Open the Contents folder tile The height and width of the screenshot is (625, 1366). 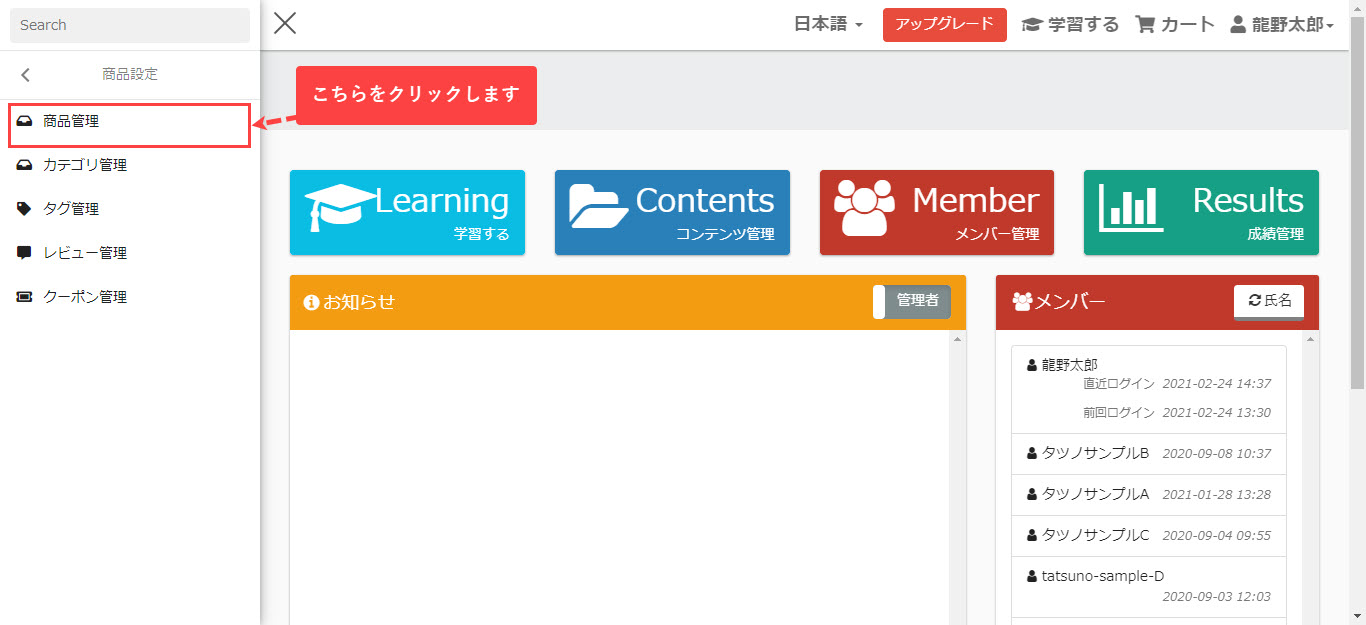pos(672,212)
